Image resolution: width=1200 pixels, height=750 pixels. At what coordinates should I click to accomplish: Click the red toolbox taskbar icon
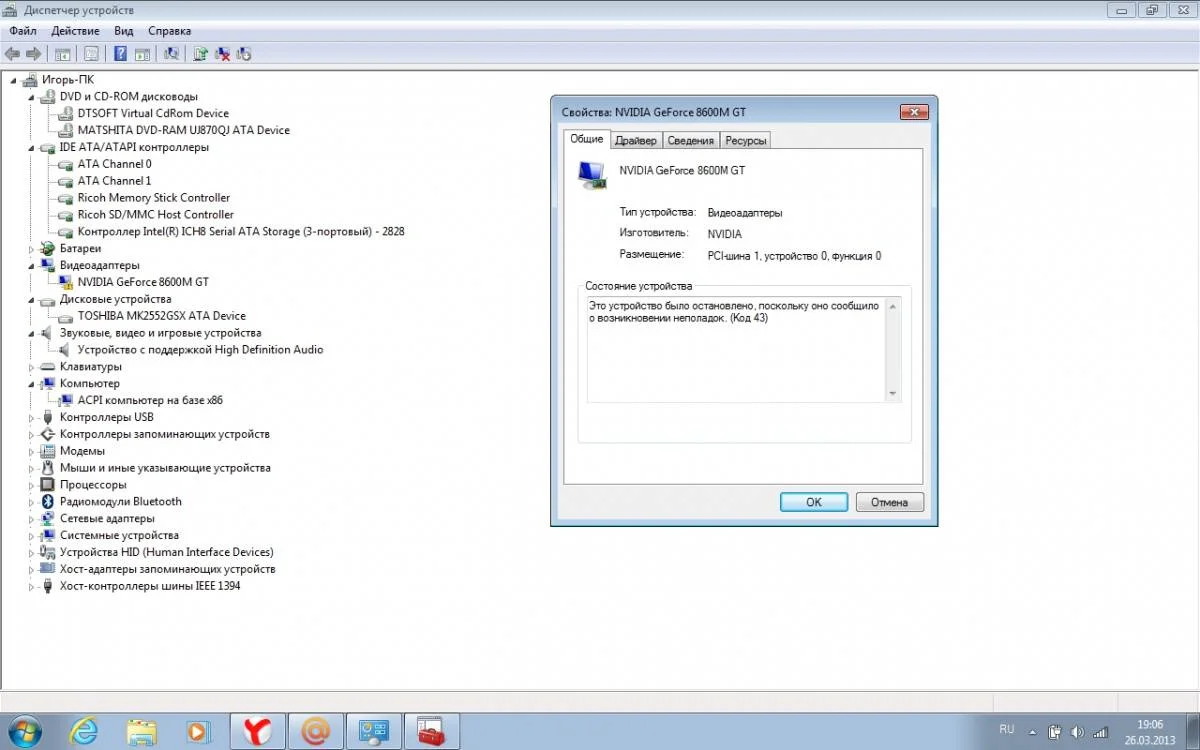tap(432, 732)
